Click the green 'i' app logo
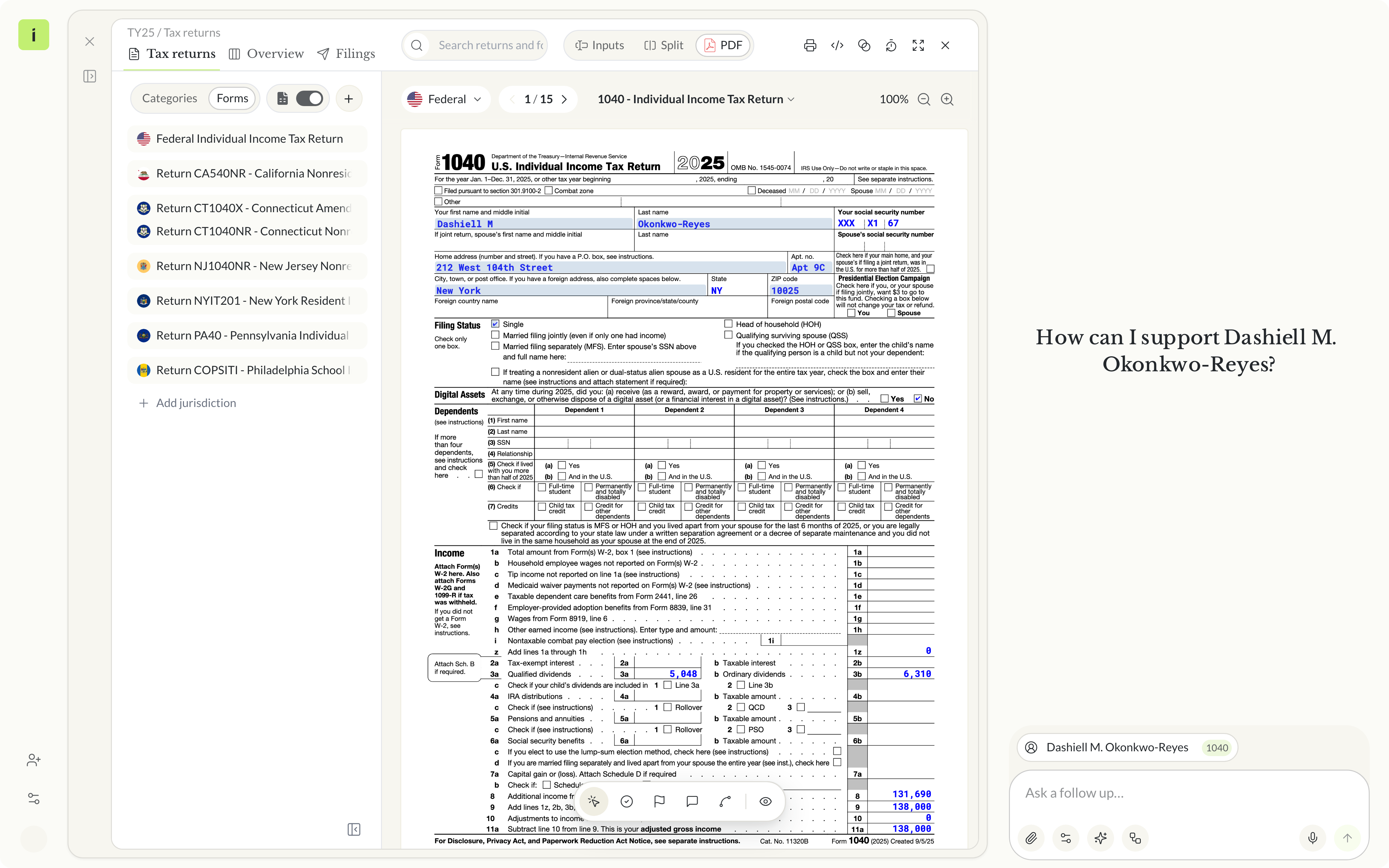 point(34,35)
